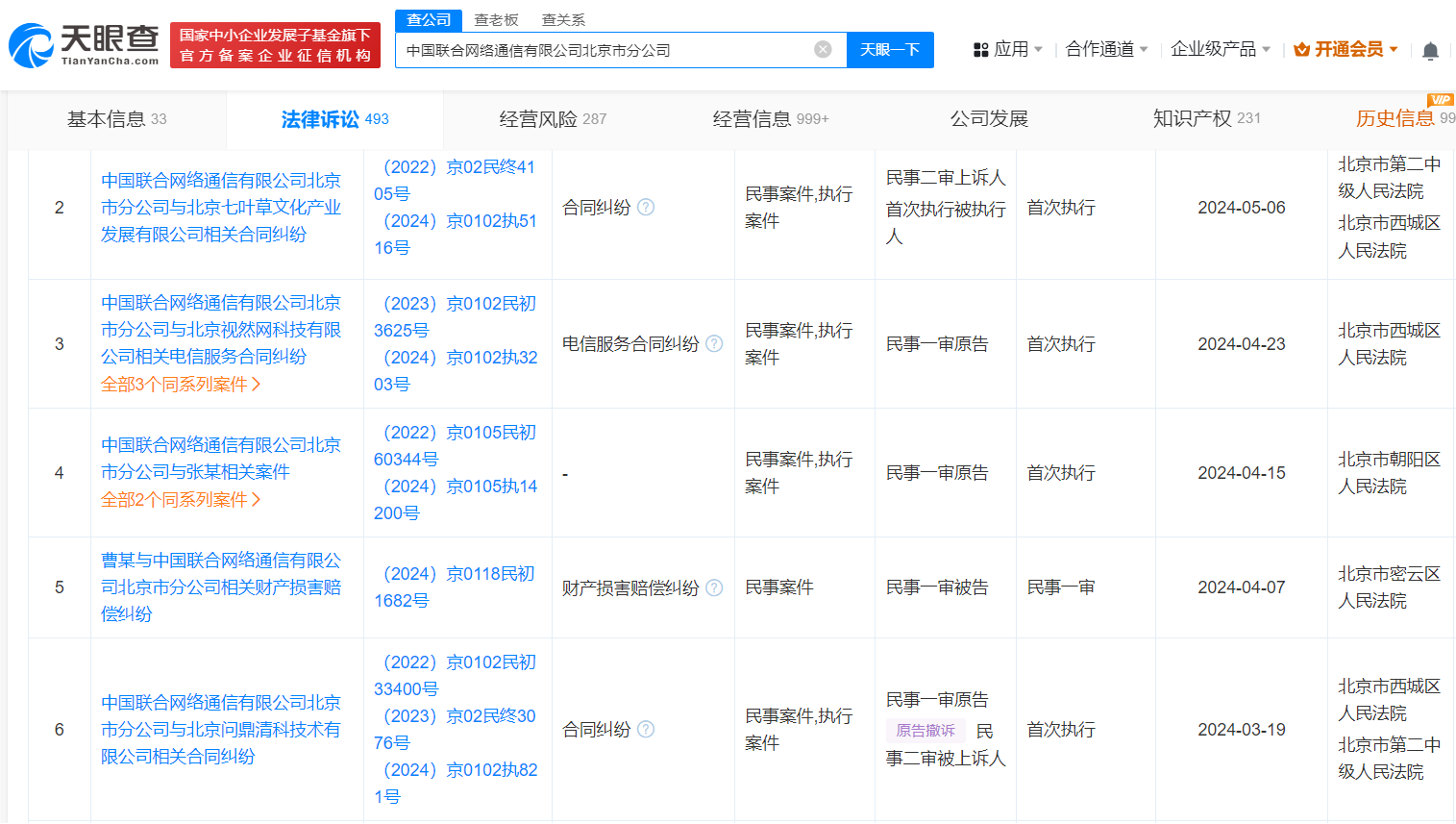Open case number (2022)京02民终4105号

[456, 180]
